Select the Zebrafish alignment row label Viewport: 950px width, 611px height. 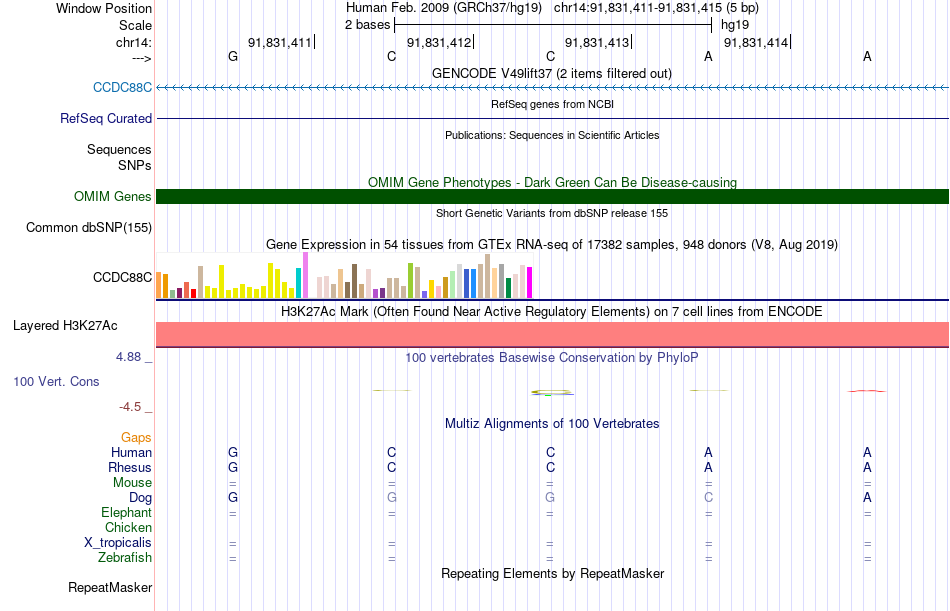point(125,557)
